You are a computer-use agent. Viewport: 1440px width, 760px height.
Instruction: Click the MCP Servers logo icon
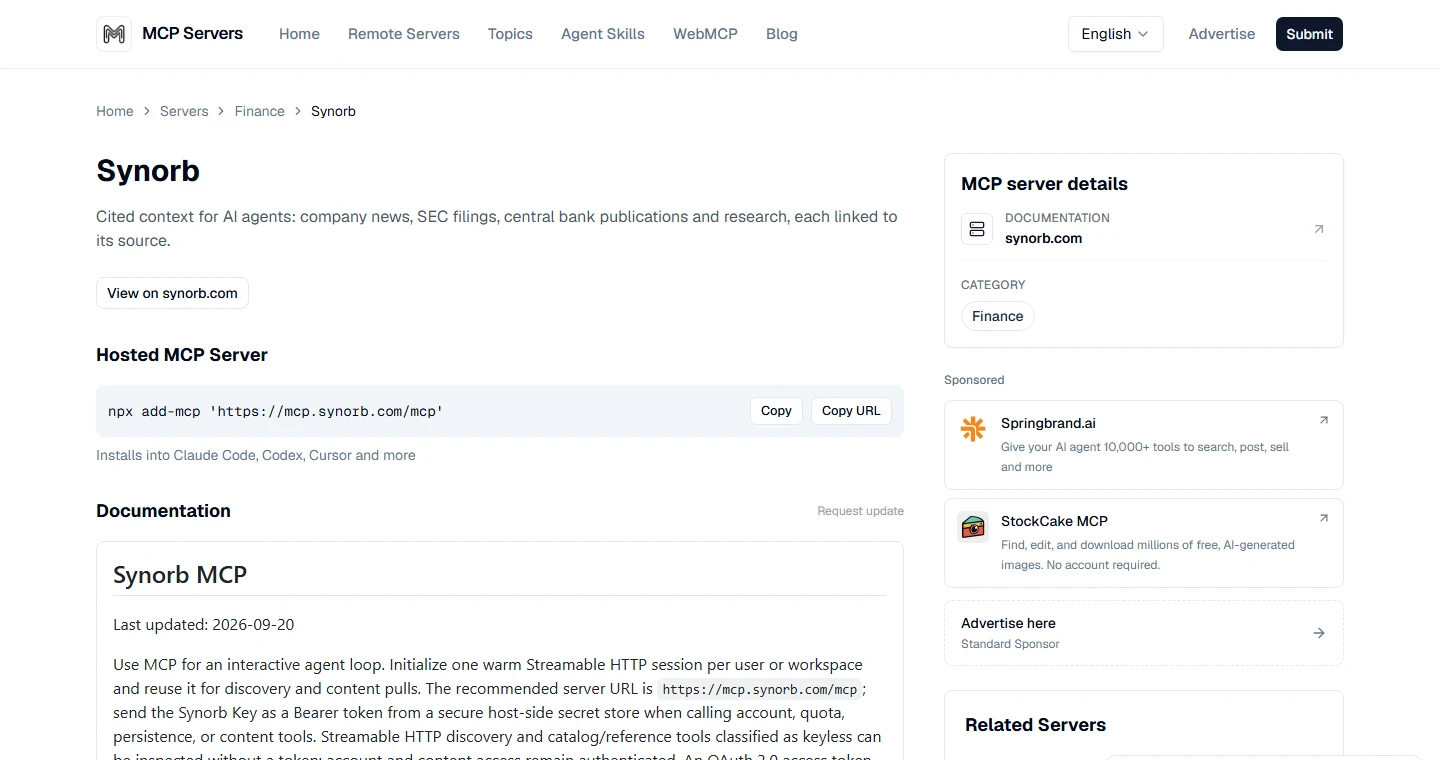coord(114,34)
